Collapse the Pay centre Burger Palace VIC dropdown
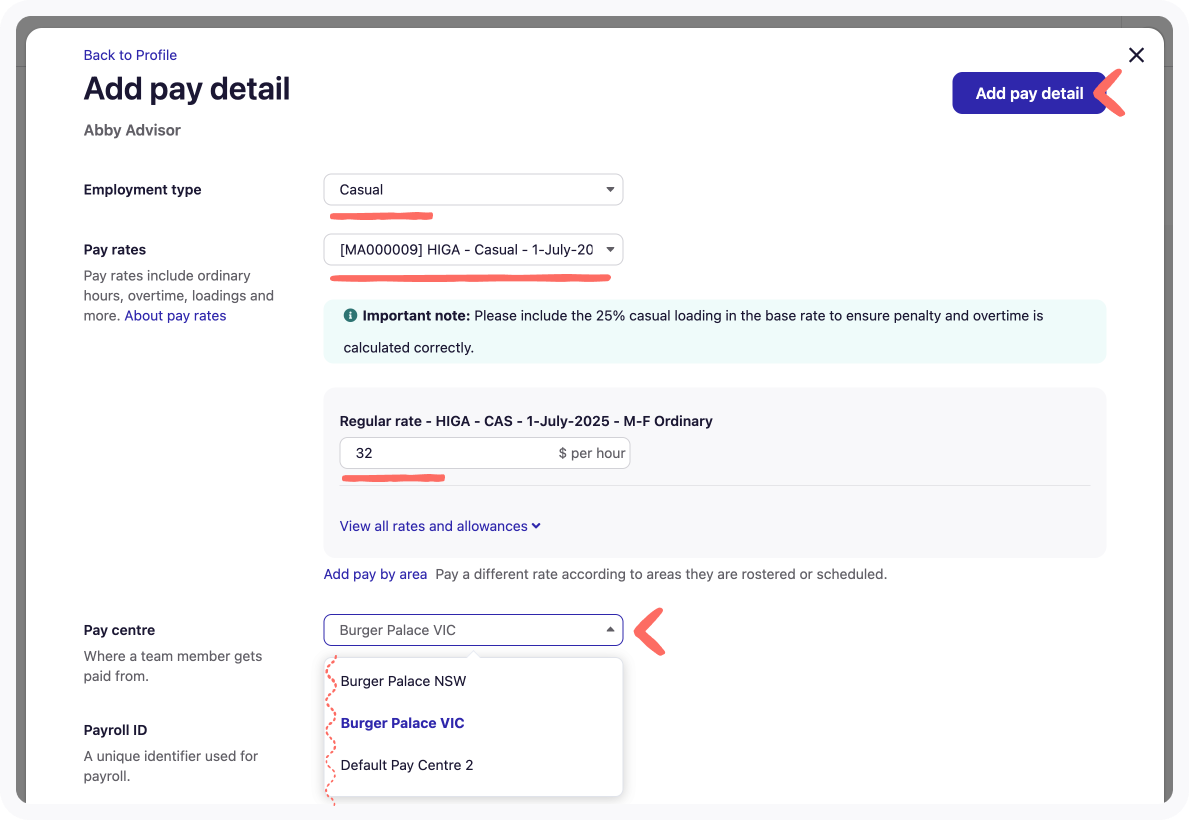Image resolution: width=1189 pixels, height=820 pixels. [472, 630]
